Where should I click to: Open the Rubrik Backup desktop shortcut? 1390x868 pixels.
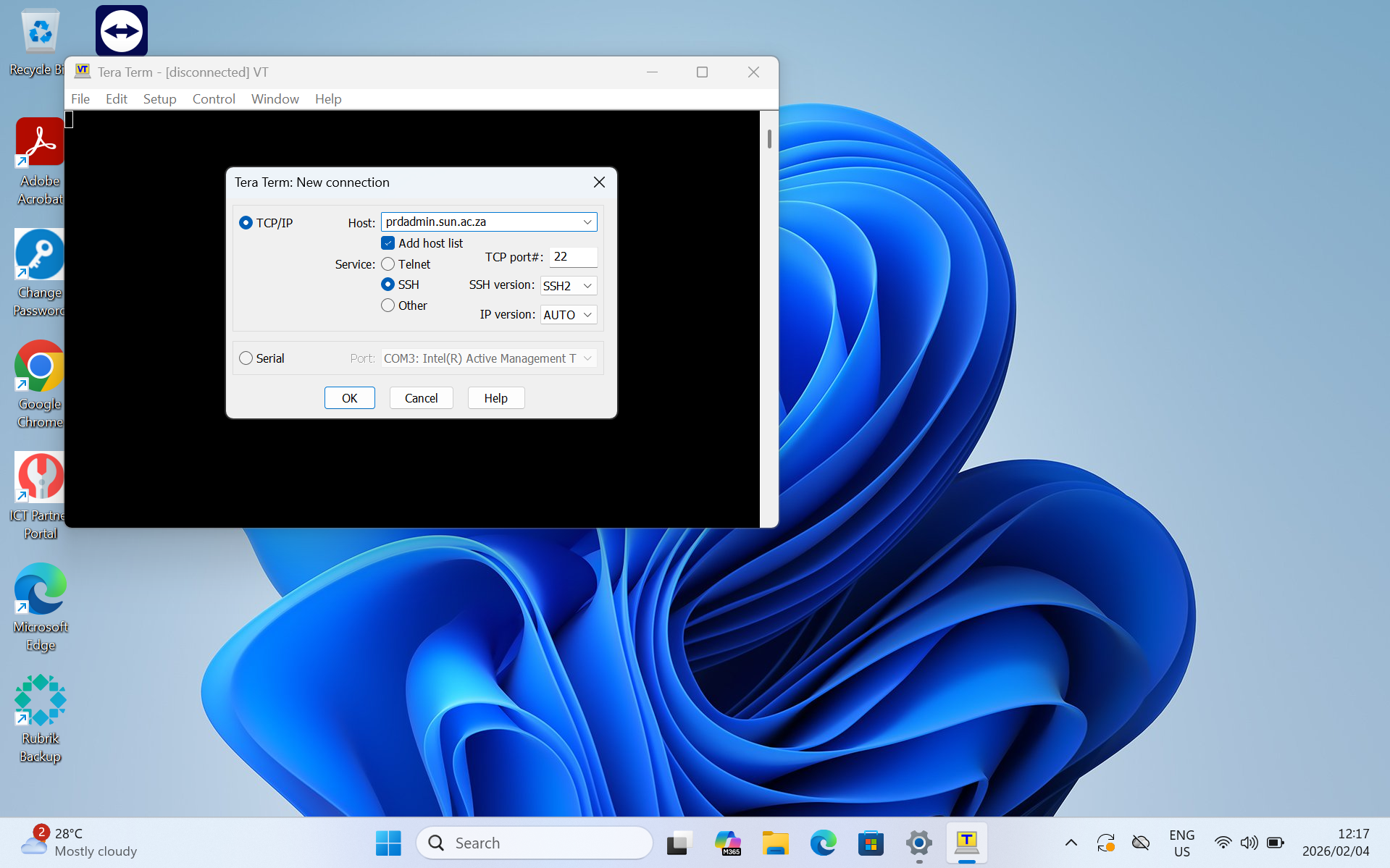pyautogui.click(x=40, y=700)
